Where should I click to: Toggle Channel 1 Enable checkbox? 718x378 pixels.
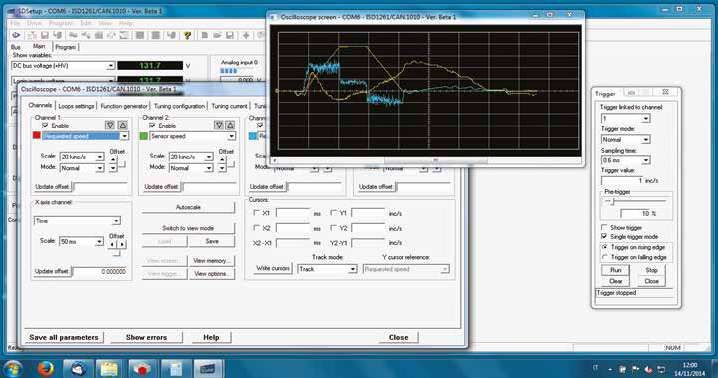(x=45, y=125)
